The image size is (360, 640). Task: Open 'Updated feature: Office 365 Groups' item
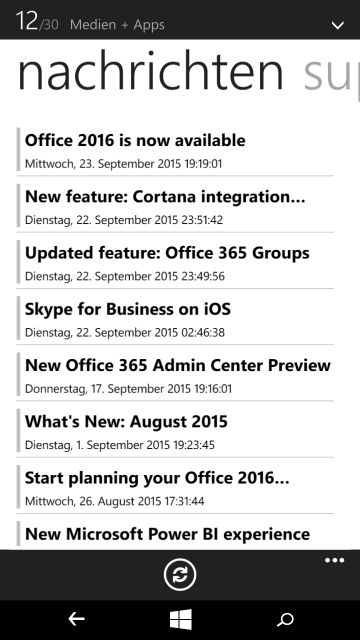(175, 262)
